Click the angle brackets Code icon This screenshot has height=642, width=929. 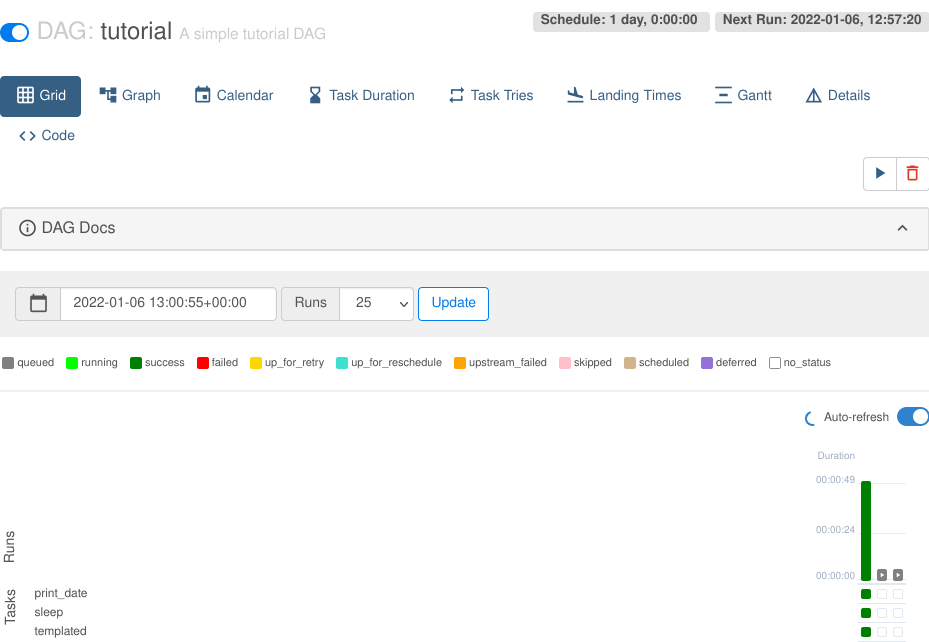27,136
